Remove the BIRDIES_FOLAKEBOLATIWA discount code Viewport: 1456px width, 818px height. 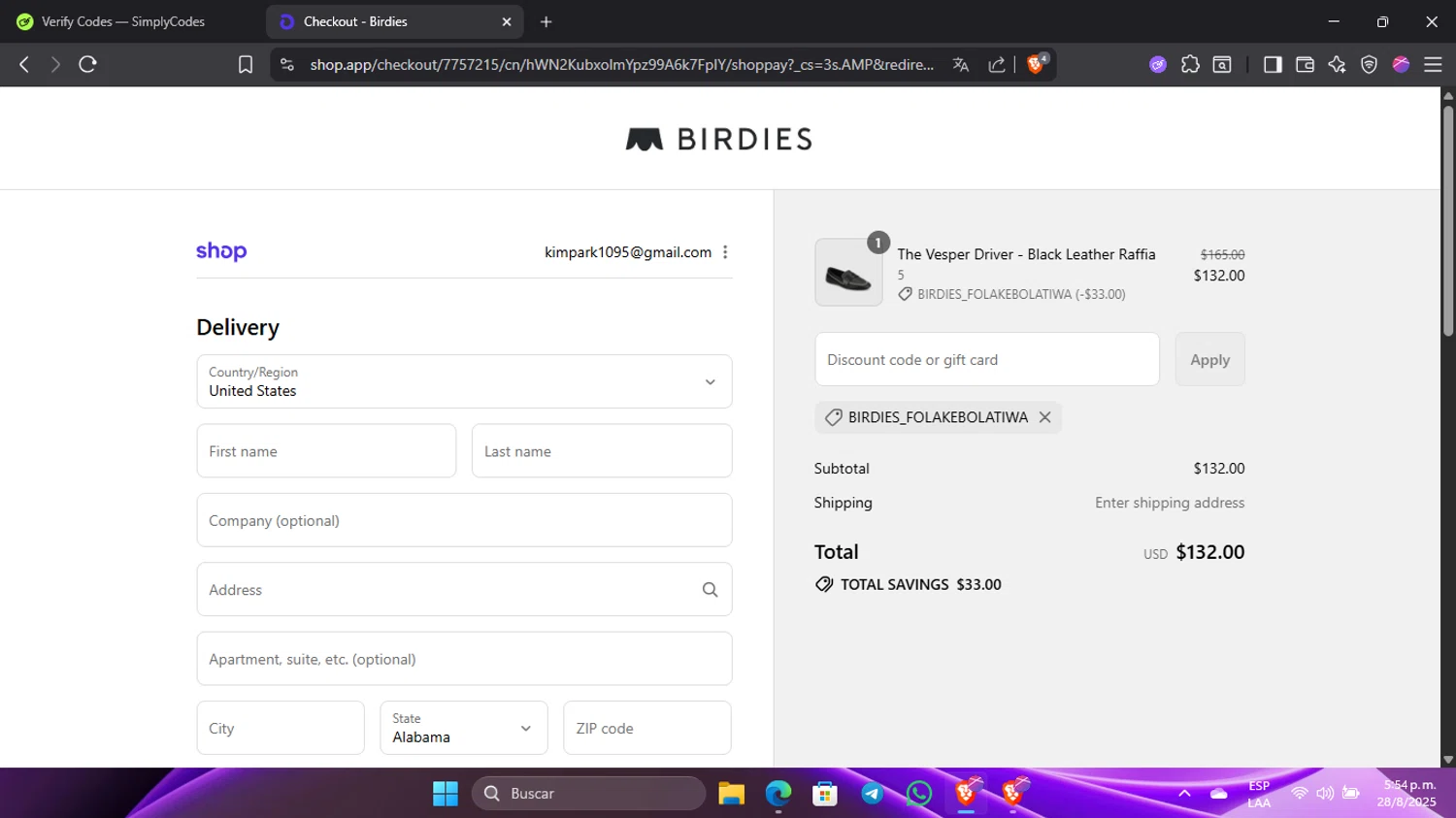(1045, 417)
